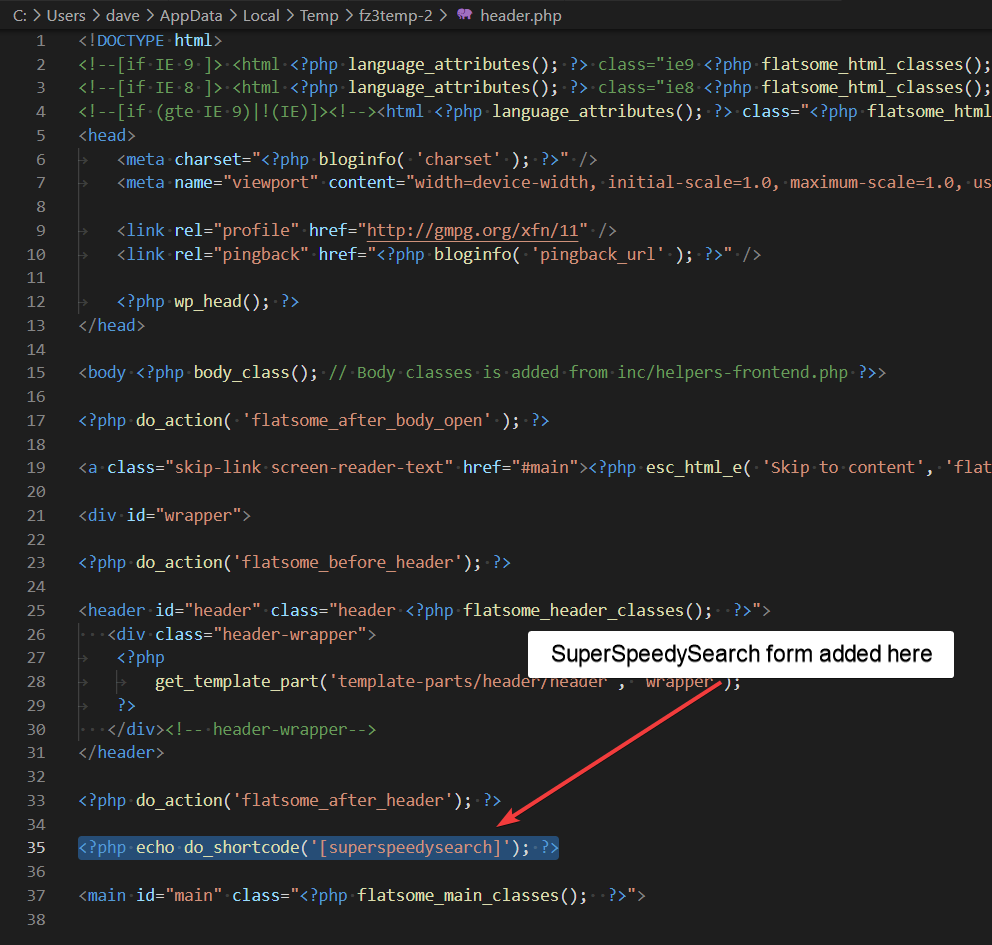Select the dave breadcrumb folder
Viewport: 992px width, 945px height.
[x=123, y=16]
